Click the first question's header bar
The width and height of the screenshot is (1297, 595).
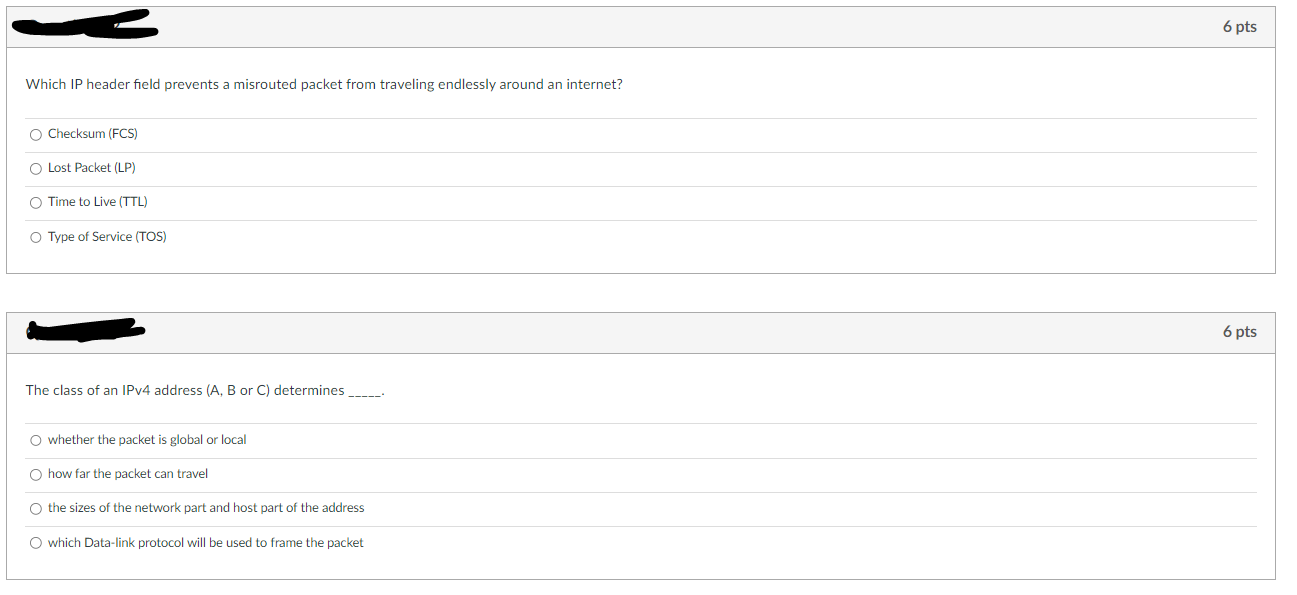[640, 27]
